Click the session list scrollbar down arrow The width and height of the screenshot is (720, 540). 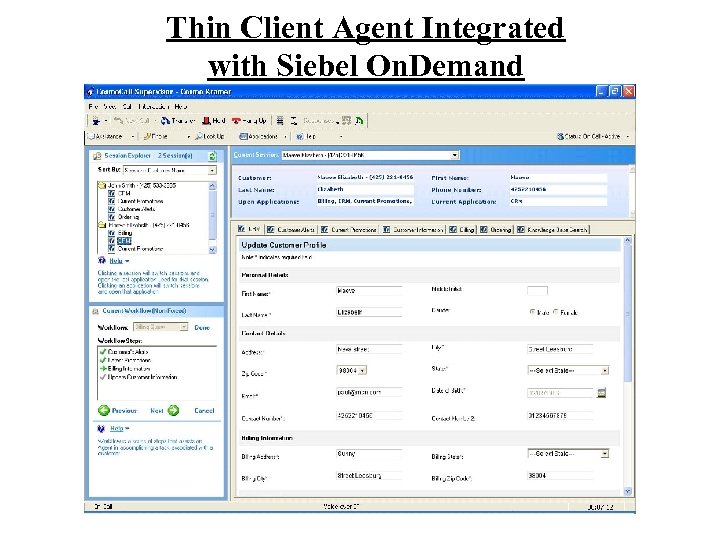(x=212, y=250)
